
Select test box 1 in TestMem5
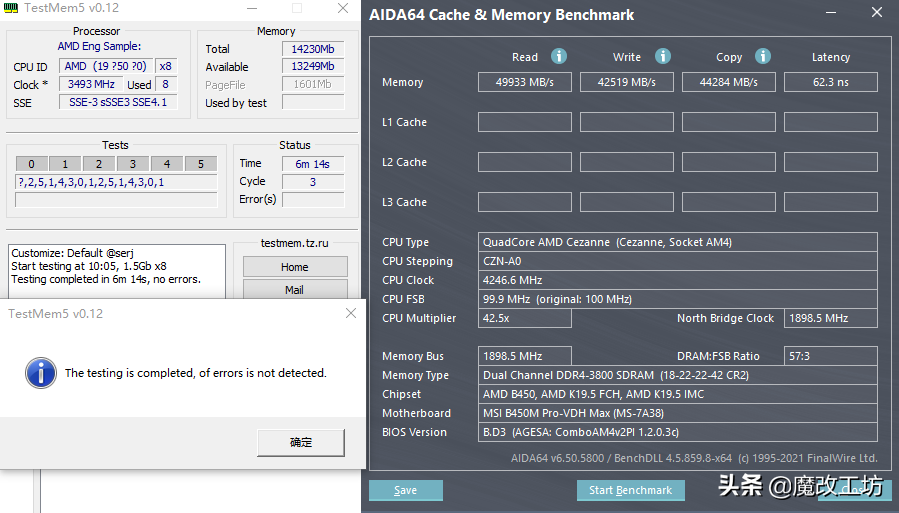point(65,164)
